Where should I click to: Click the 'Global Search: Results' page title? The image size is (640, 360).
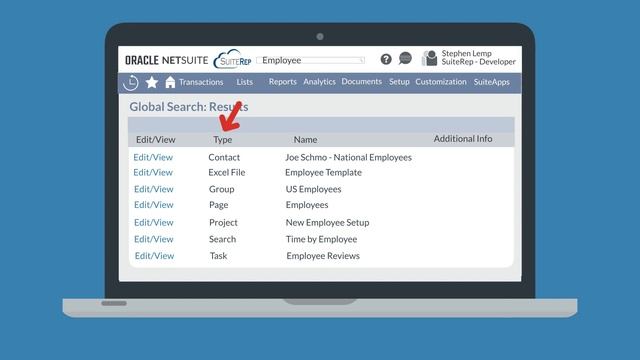pyautogui.click(x=189, y=107)
